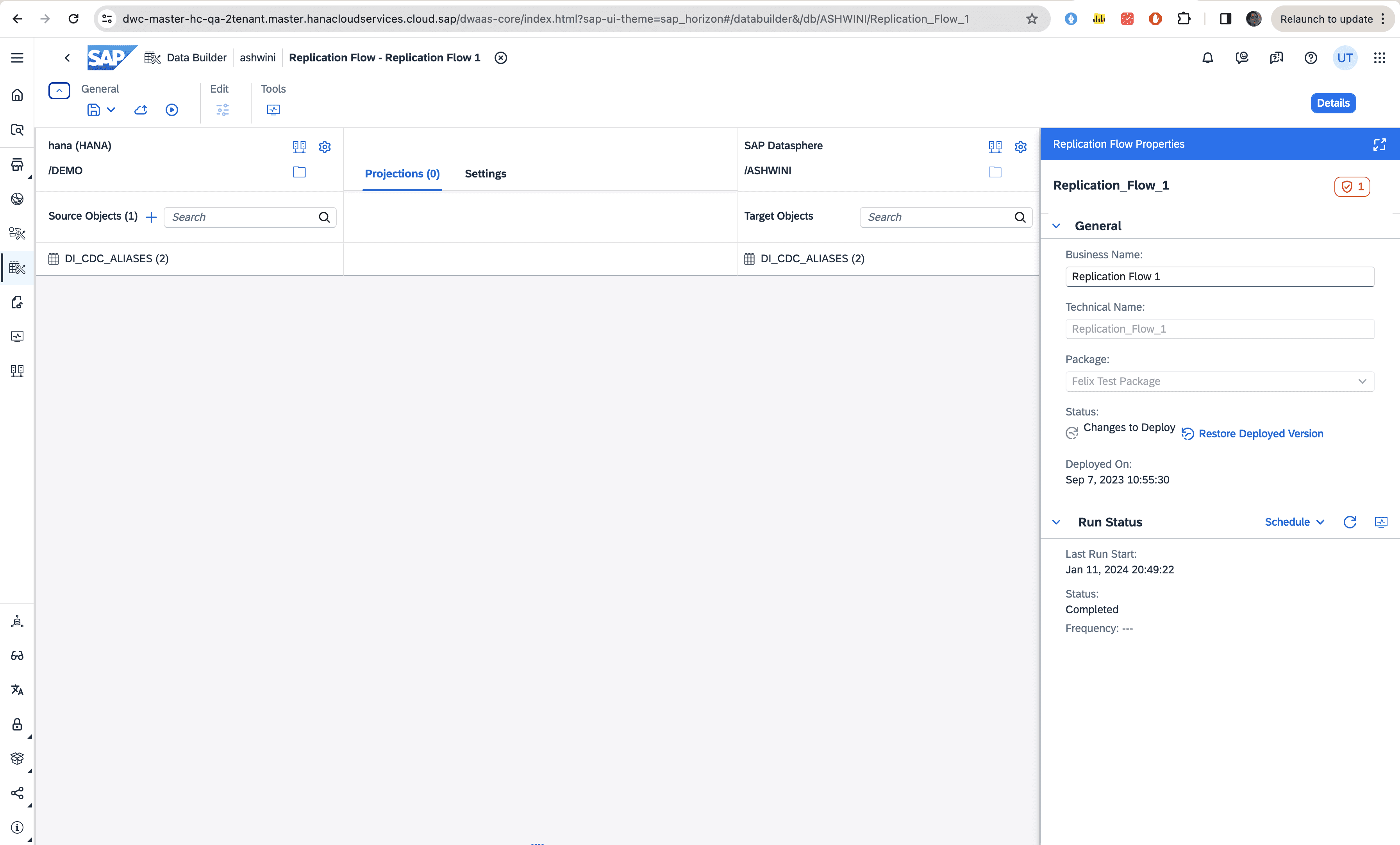Screen dimensions: 1400x845
Task: Collapse the General section chevron
Action: pyautogui.click(x=1056, y=226)
